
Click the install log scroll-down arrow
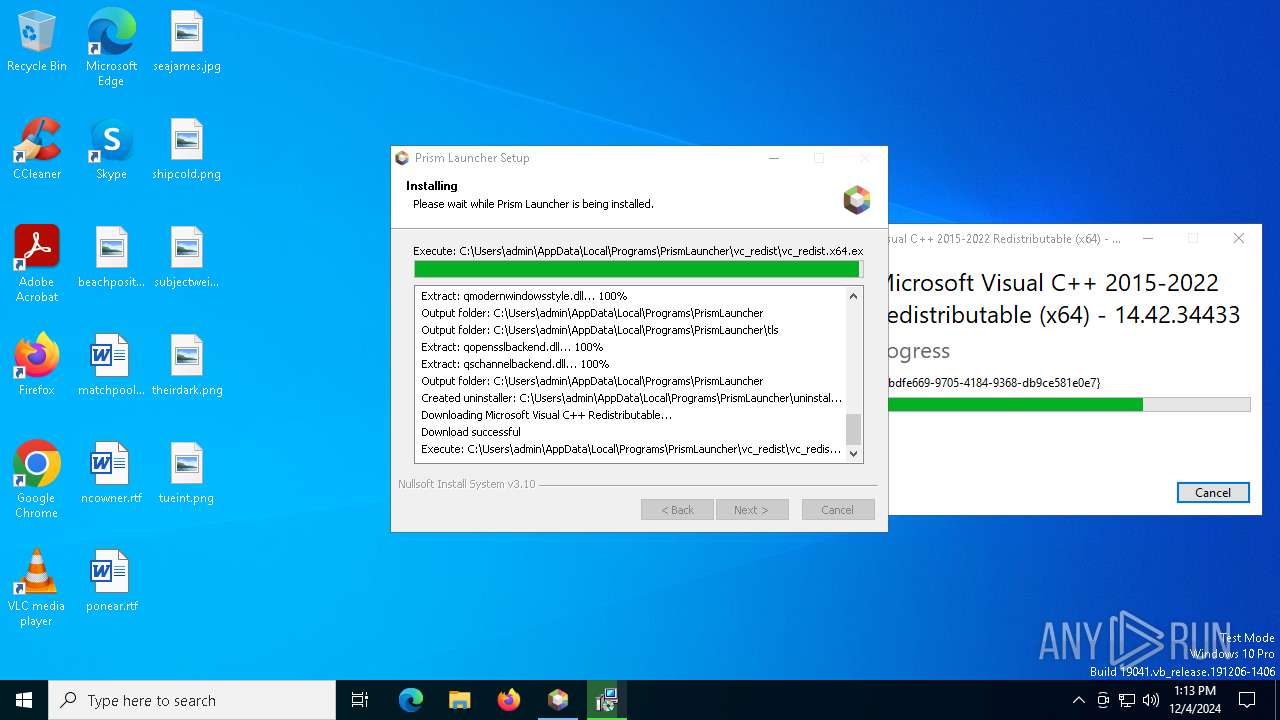tap(853, 454)
